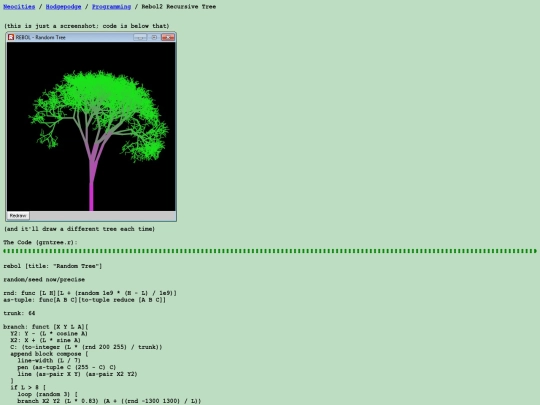The width and height of the screenshot is (540, 405).
Task: Click the code line starting 'pen (as-tuple'
Action: pyautogui.click(x=67, y=367)
